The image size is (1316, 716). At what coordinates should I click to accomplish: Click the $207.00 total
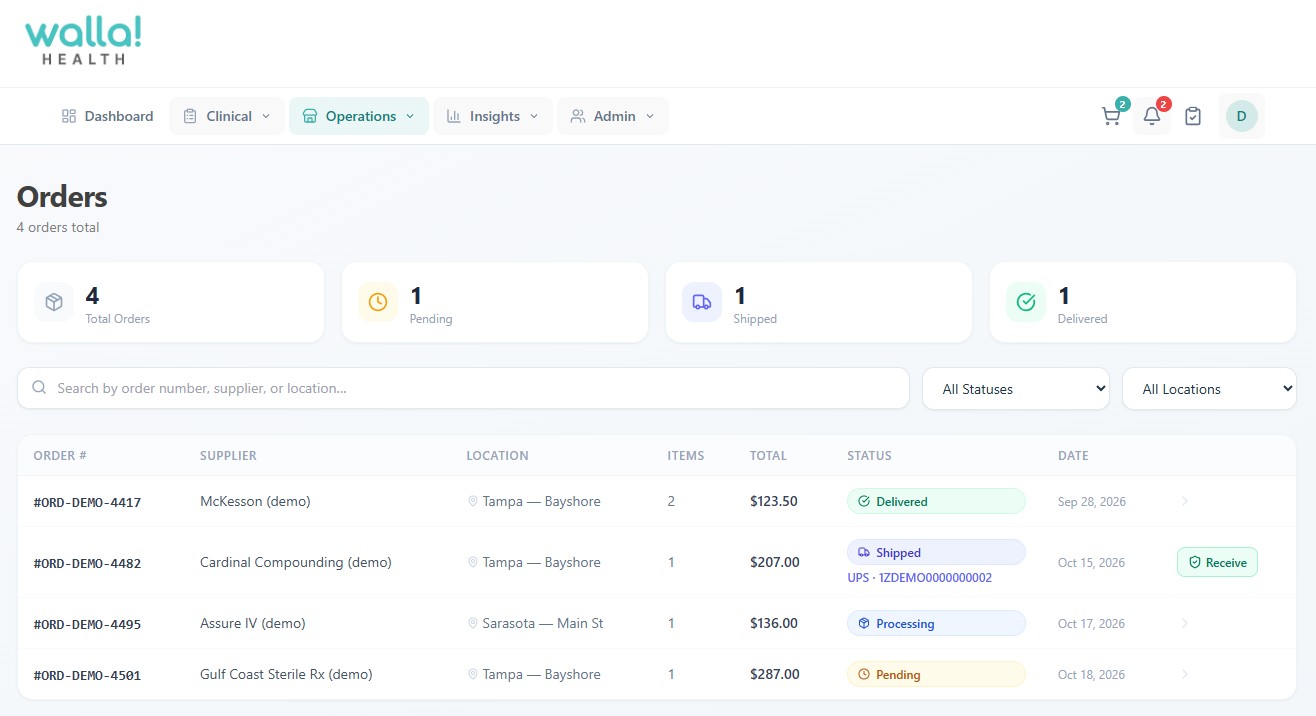tap(775, 562)
